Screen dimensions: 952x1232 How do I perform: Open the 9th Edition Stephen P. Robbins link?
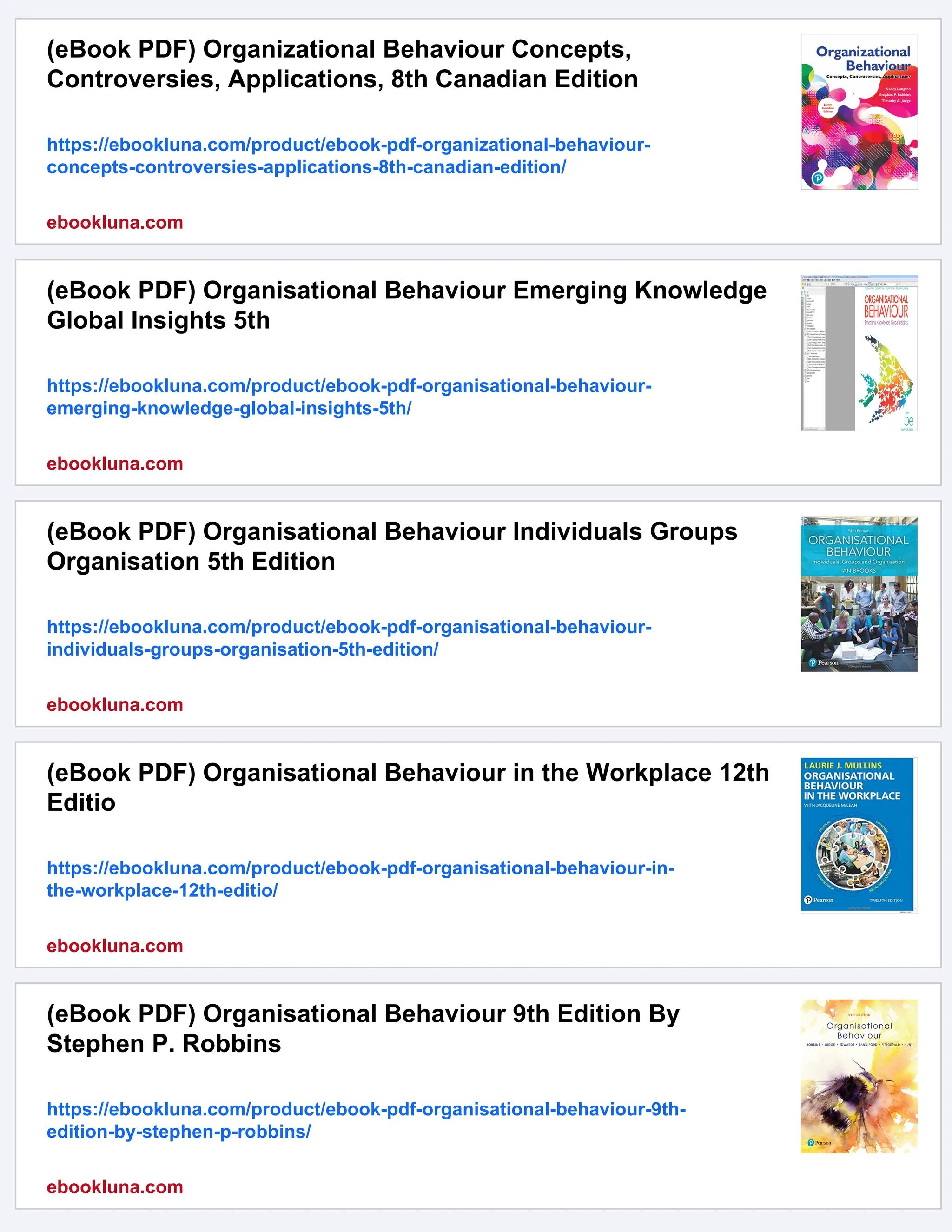click(366, 1120)
